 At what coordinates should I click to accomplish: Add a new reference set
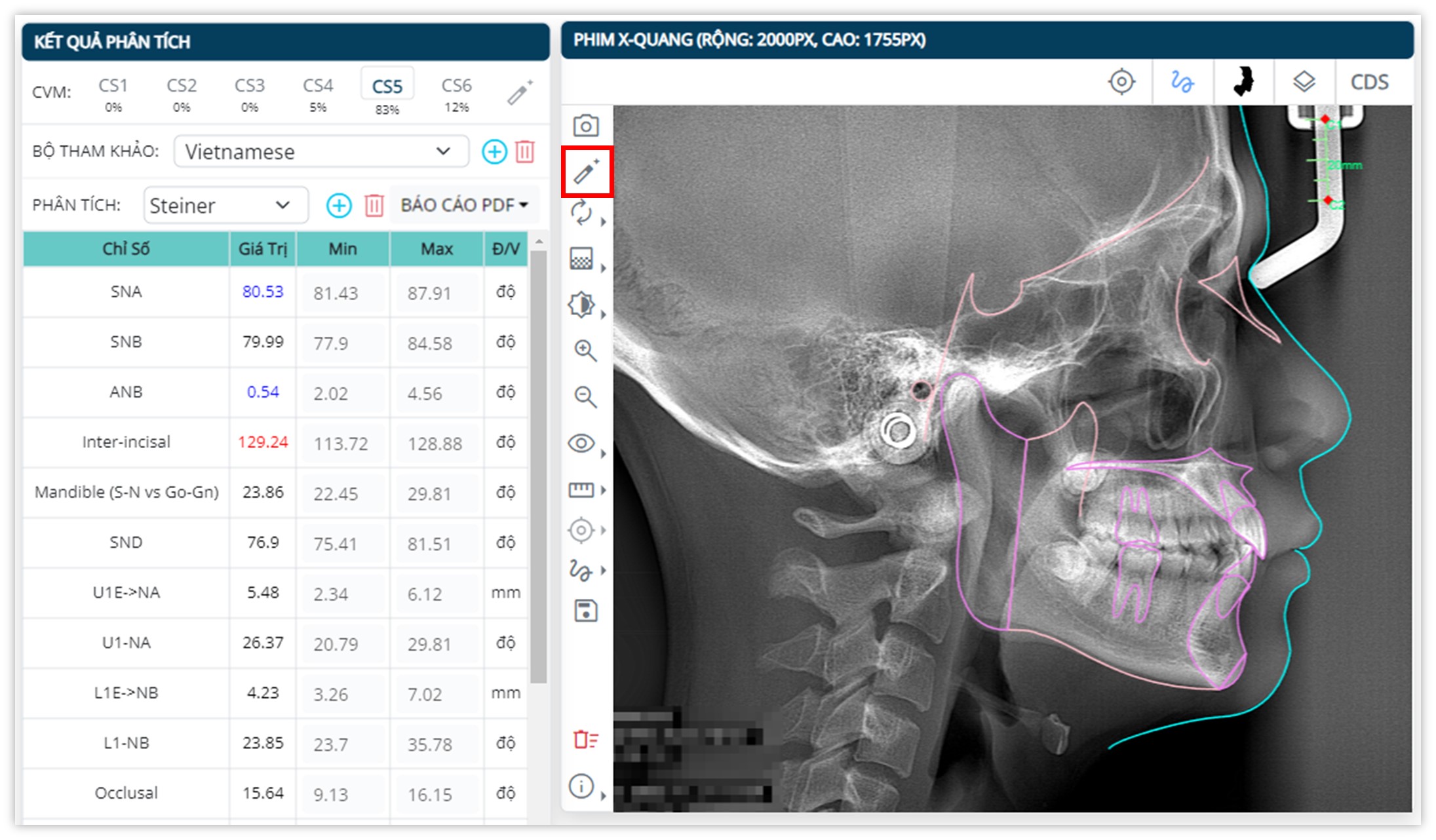tap(494, 151)
